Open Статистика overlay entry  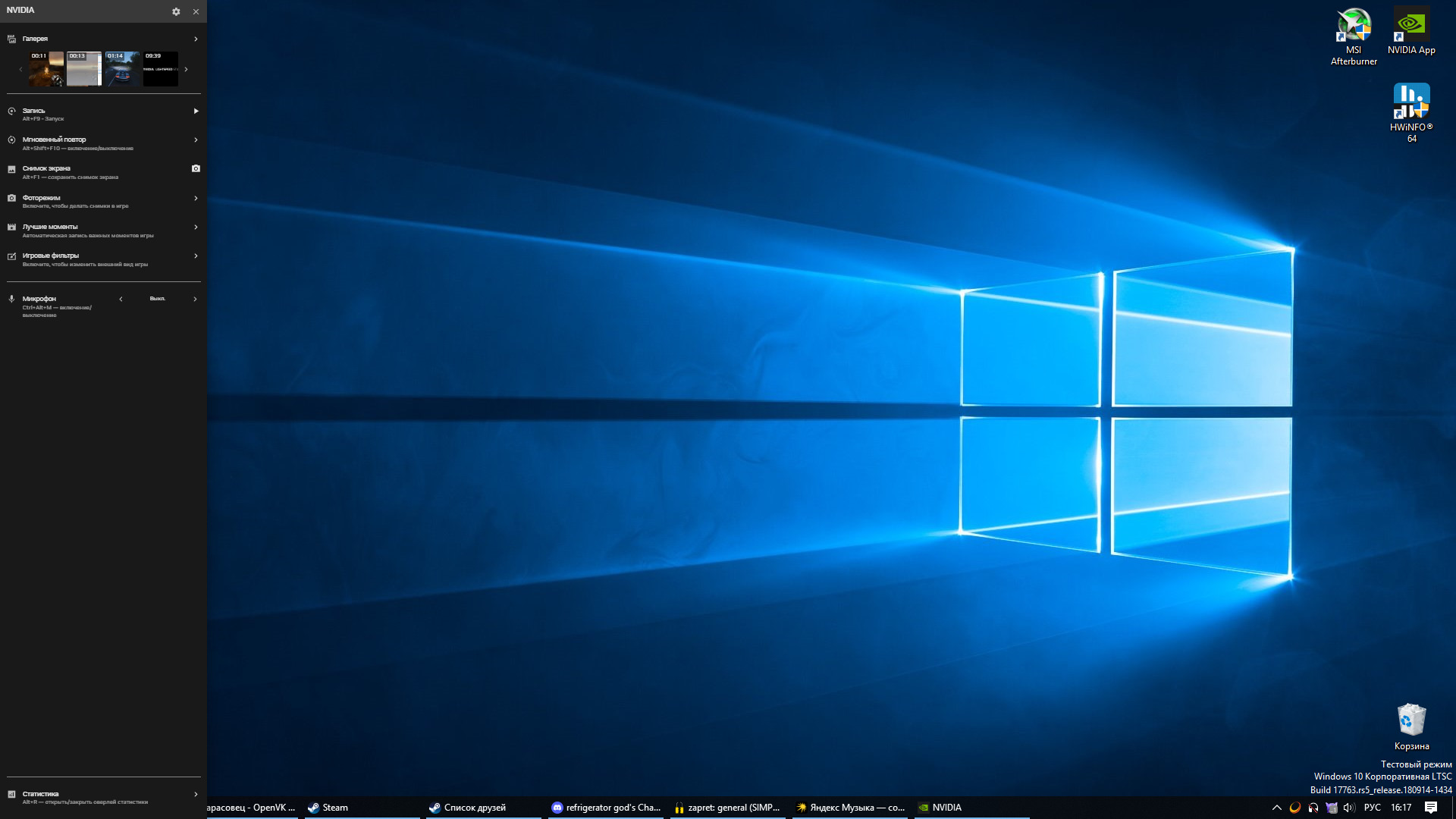[40, 794]
